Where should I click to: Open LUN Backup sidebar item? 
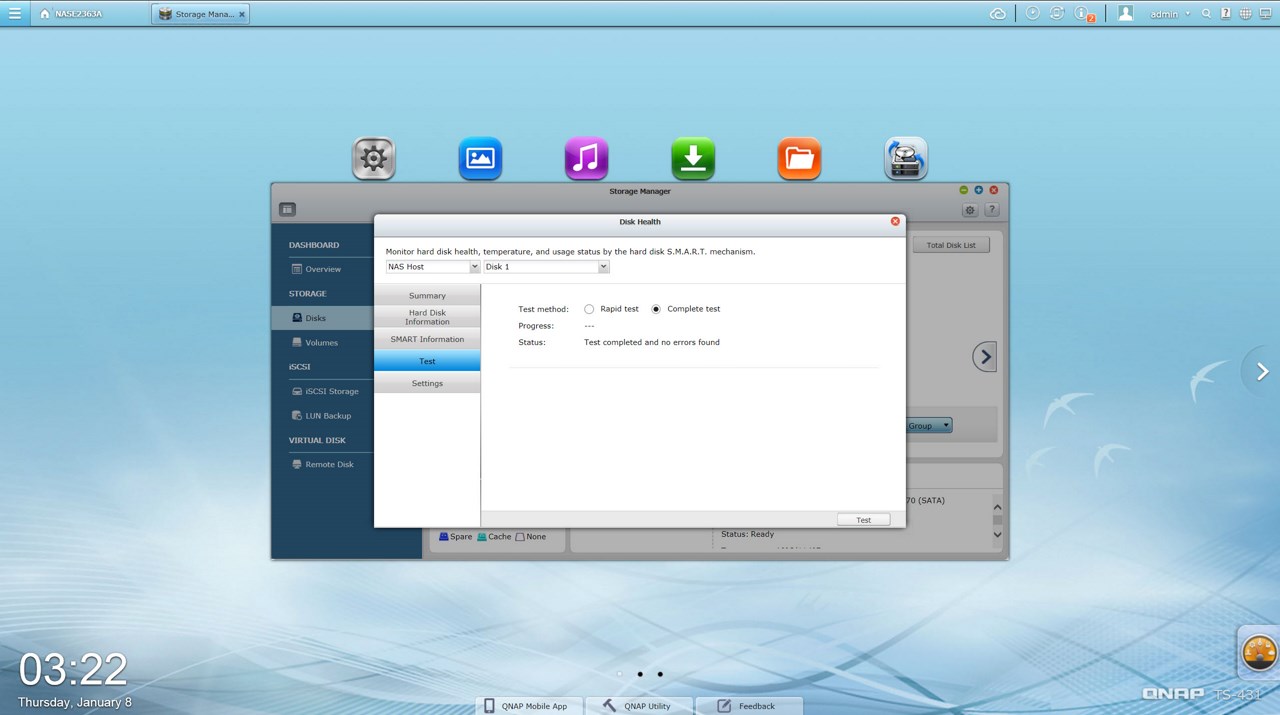click(x=322, y=415)
